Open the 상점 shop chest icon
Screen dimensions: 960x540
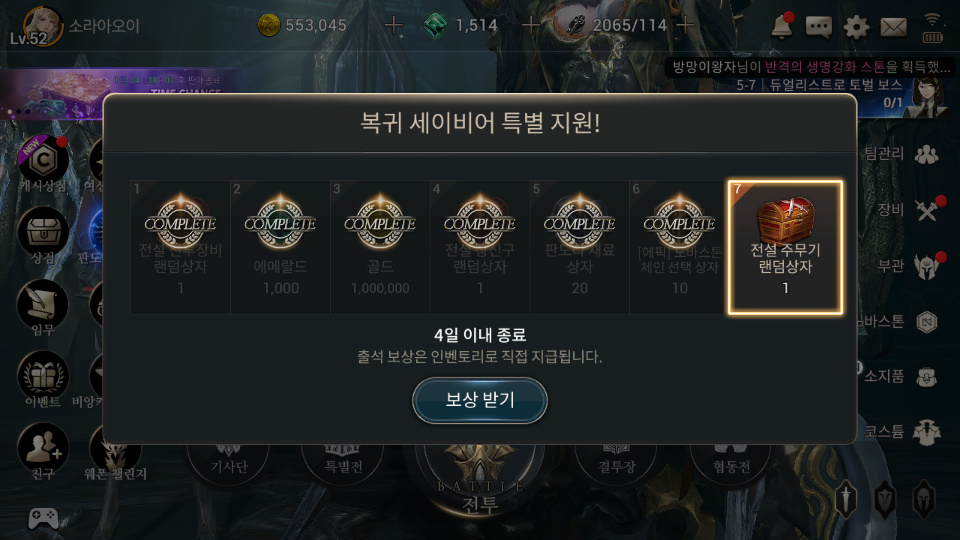[x=43, y=236]
